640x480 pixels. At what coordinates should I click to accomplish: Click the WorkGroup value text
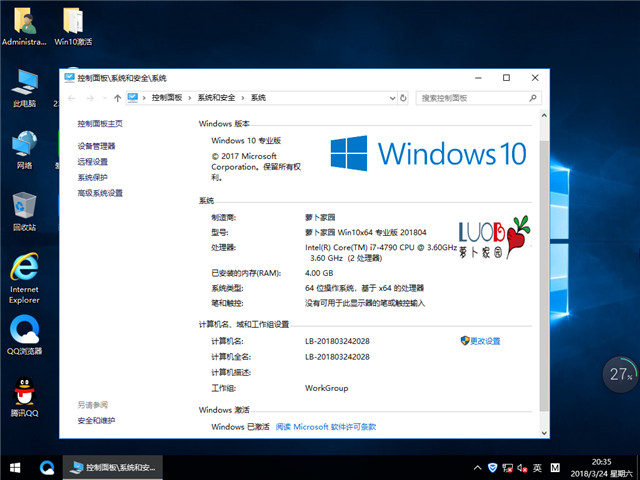coord(327,388)
